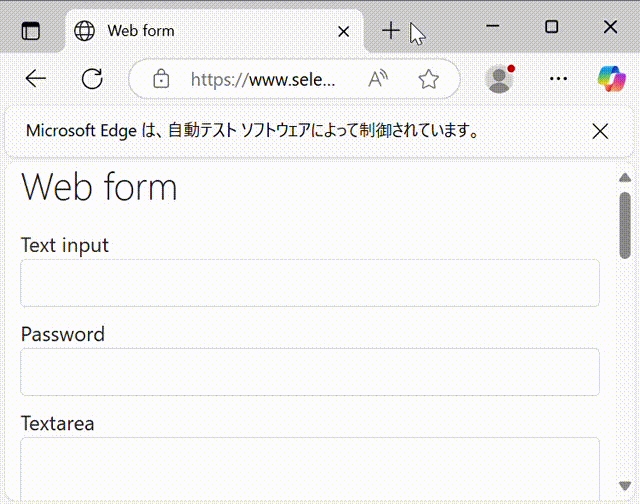Image resolution: width=640 pixels, height=504 pixels.
Task: Dismiss the automated test software notification
Action: 600,131
